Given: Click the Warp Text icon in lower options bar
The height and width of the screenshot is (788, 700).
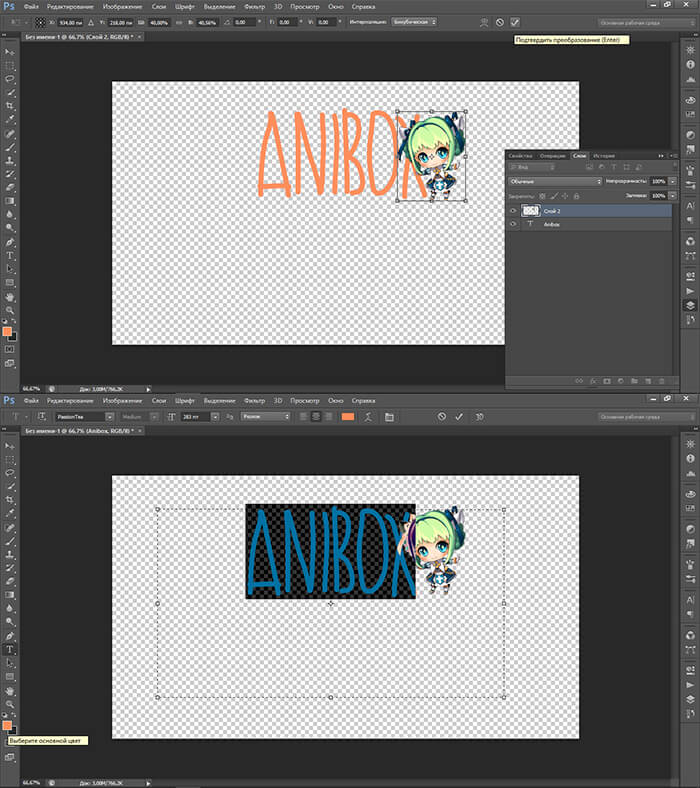Looking at the screenshot, I should [x=368, y=415].
